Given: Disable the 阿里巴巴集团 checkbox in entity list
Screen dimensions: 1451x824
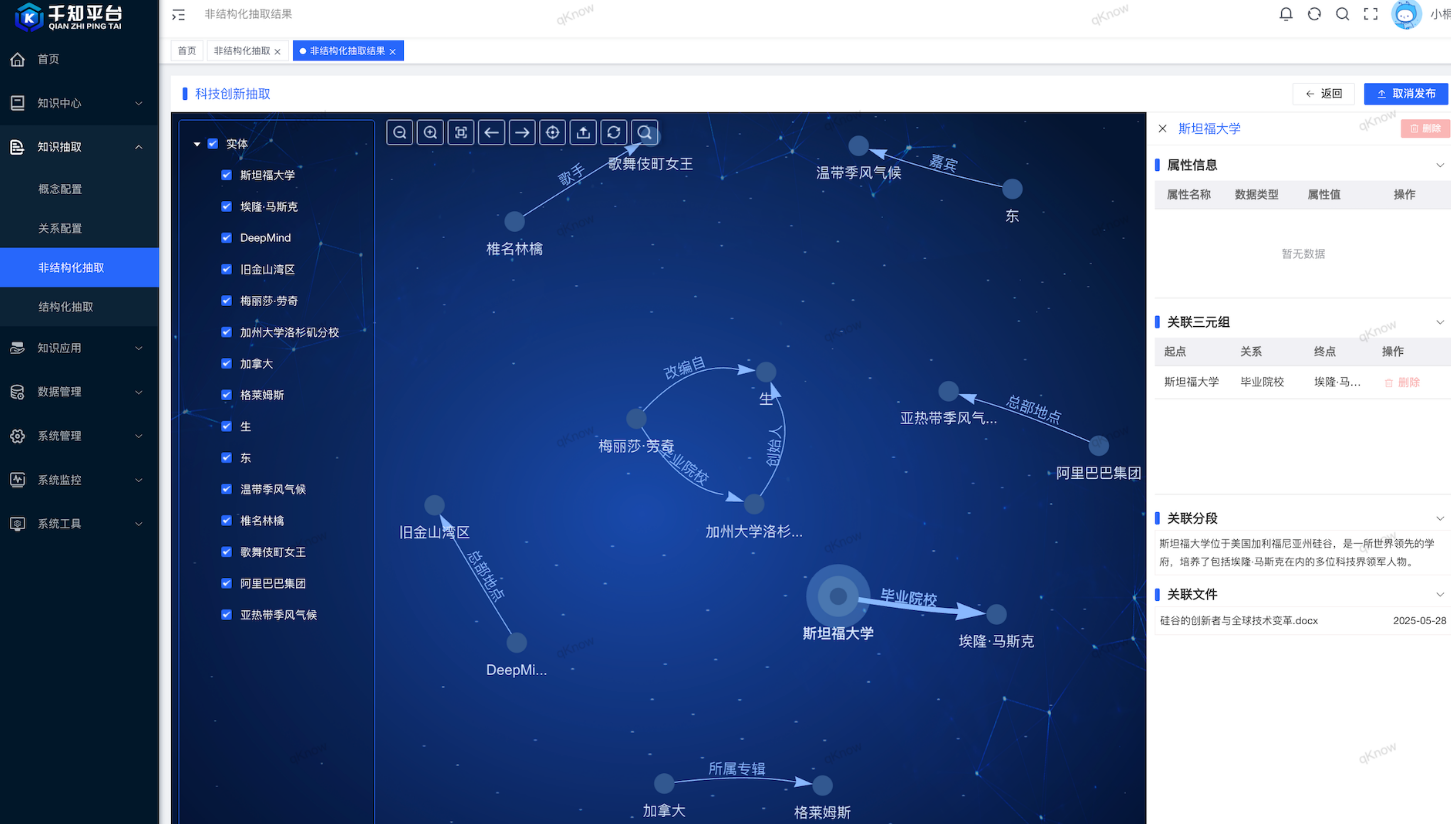Looking at the screenshot, I should coord(226,583).
